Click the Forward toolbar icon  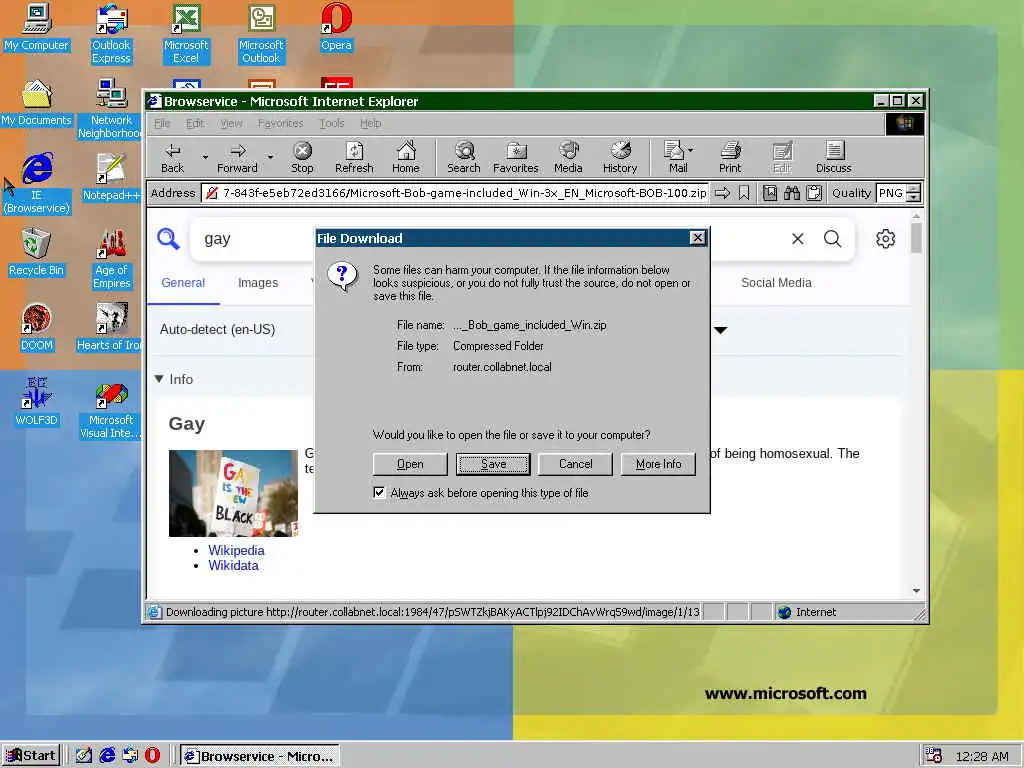237,157
